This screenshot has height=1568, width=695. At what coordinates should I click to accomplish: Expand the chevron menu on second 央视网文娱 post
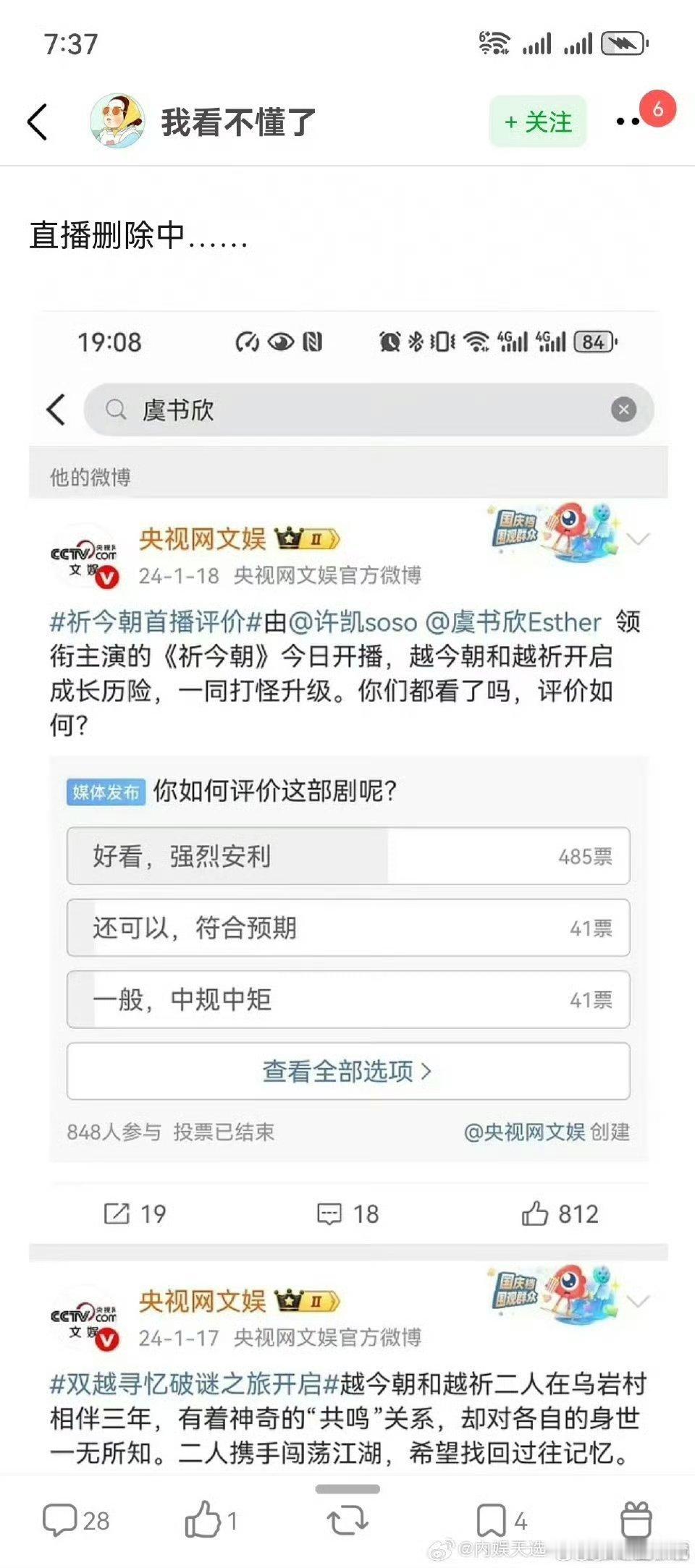point(639,1301)
